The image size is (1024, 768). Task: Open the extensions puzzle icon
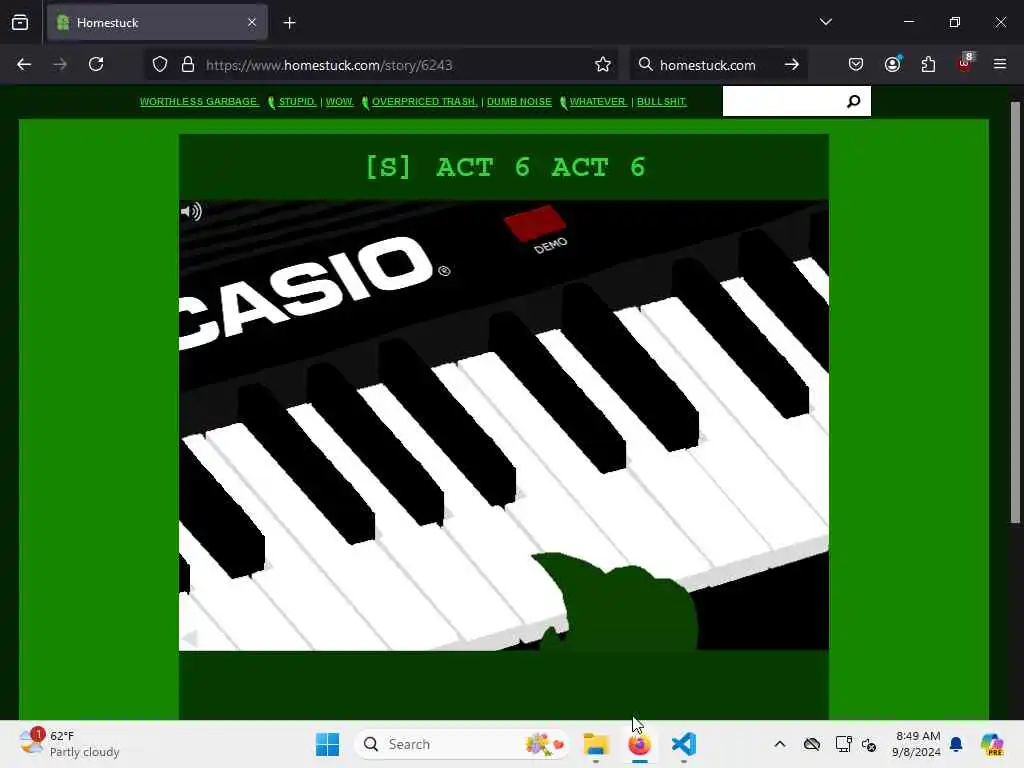point(928,65)
